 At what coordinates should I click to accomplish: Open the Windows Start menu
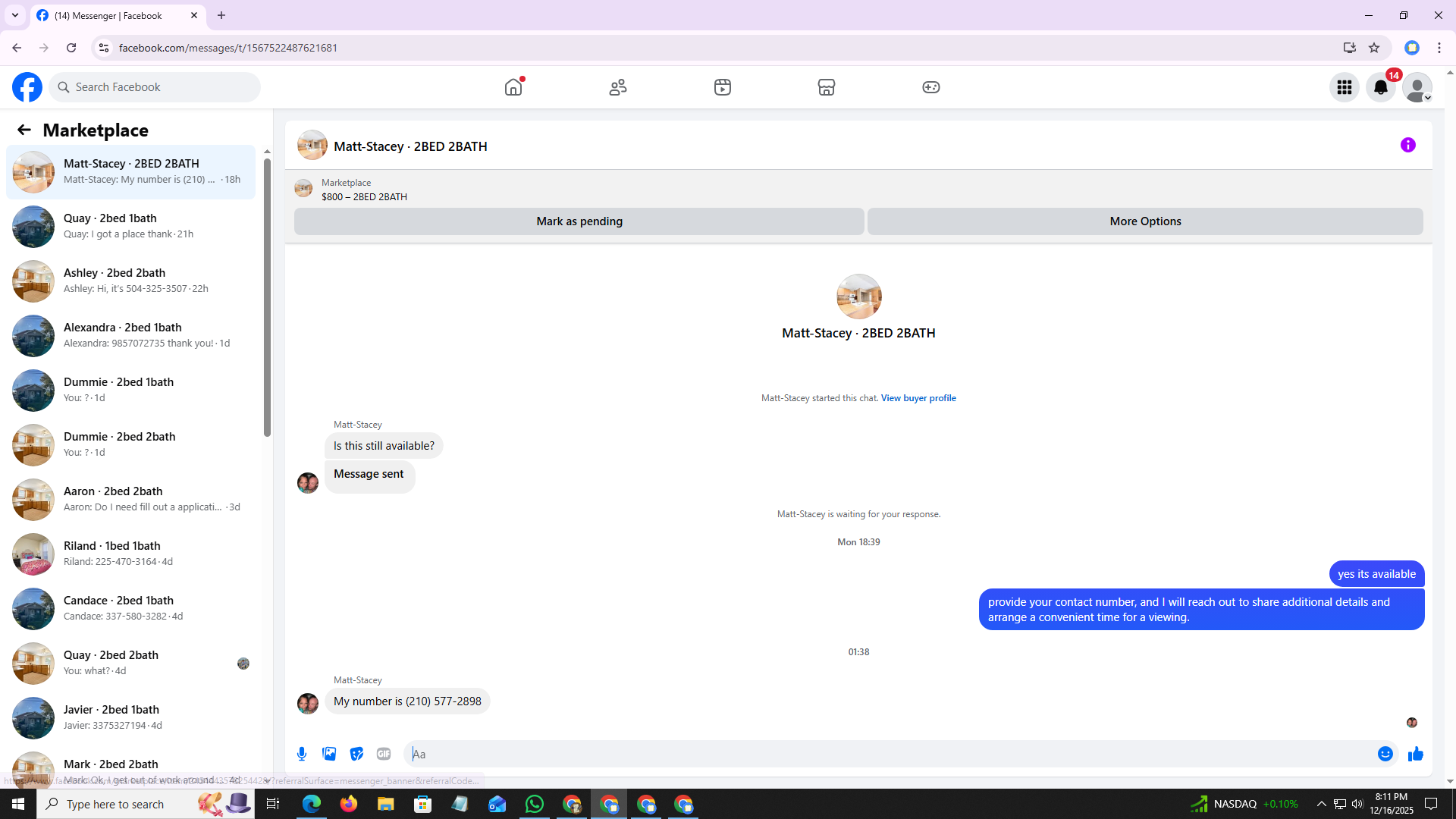[18, 804]
